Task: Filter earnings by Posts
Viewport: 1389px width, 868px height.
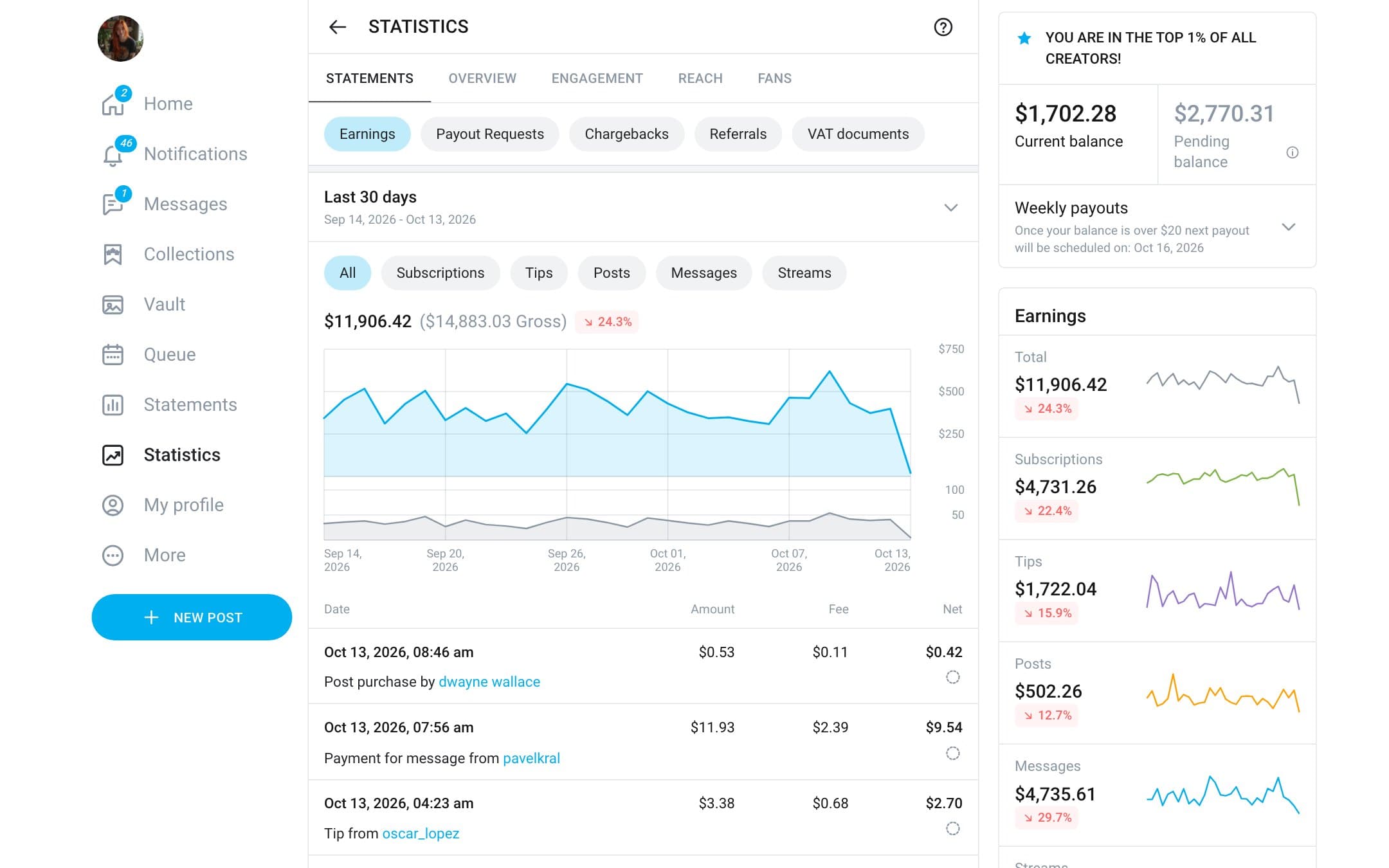Action: tap(612, 273)
